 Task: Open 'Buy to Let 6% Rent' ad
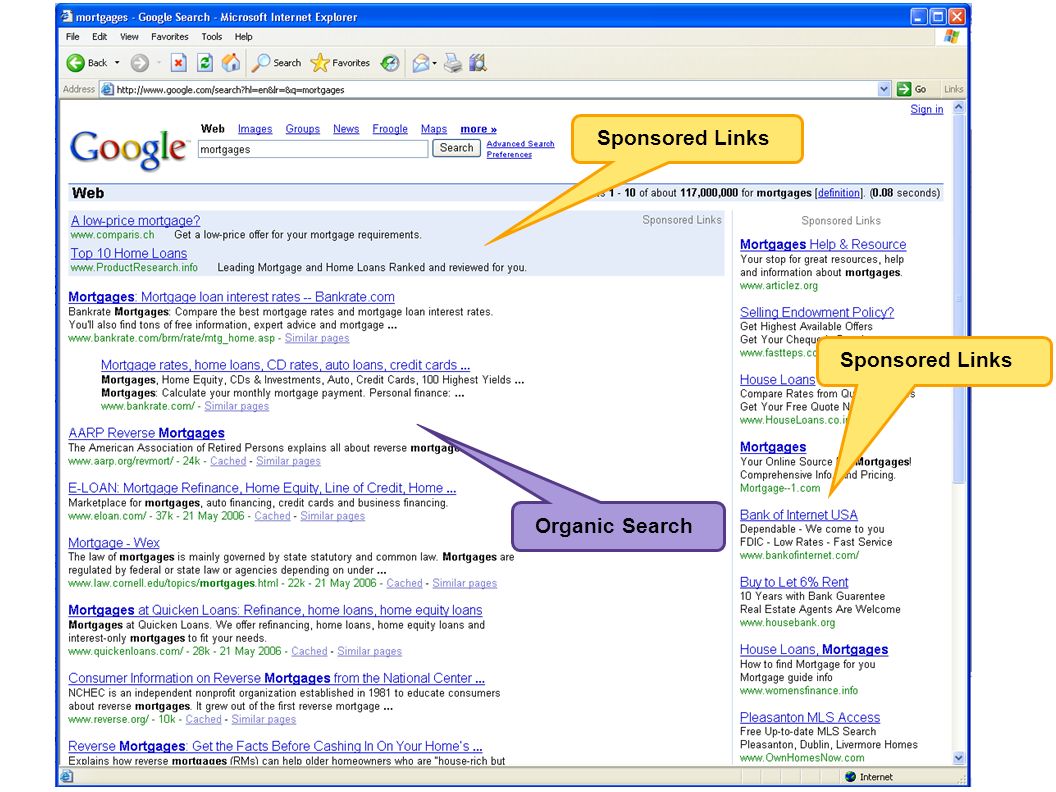tap(794, 582)
